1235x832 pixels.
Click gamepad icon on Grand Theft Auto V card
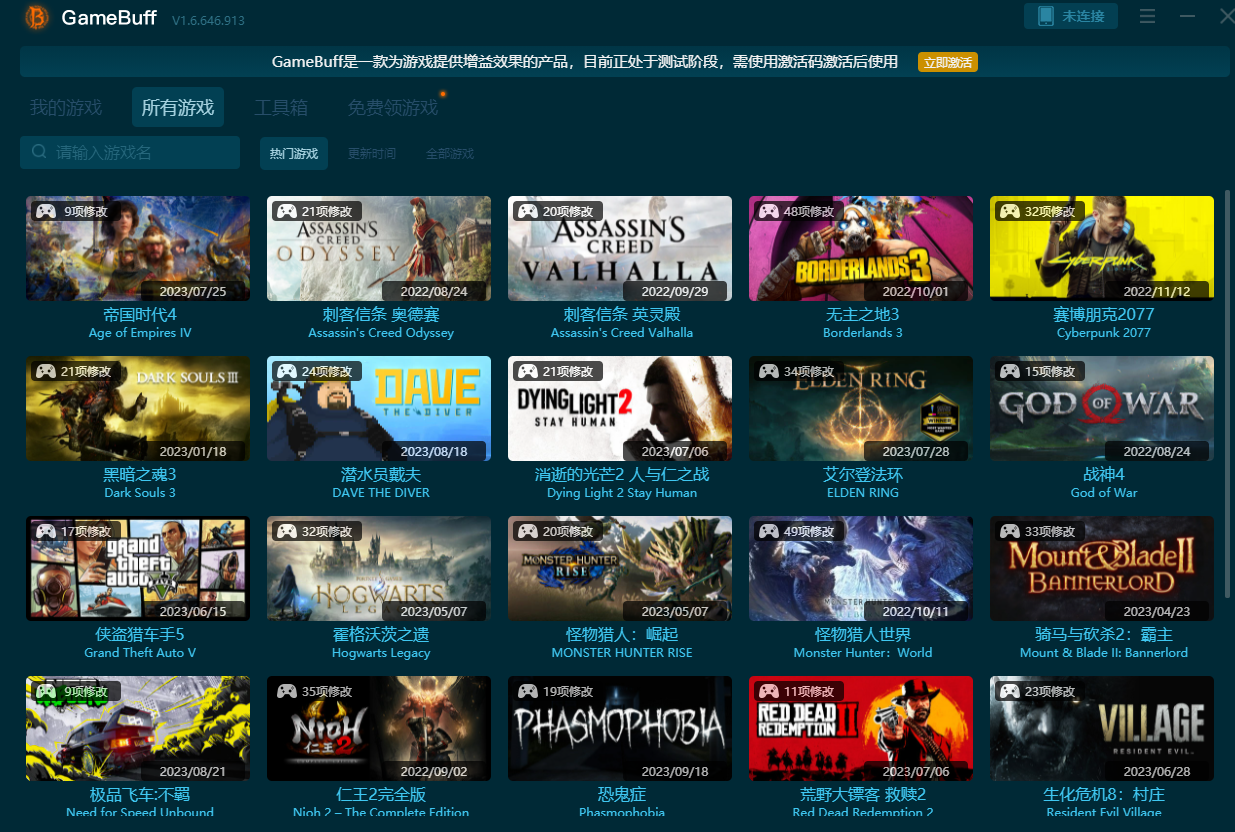pos(46,531)
